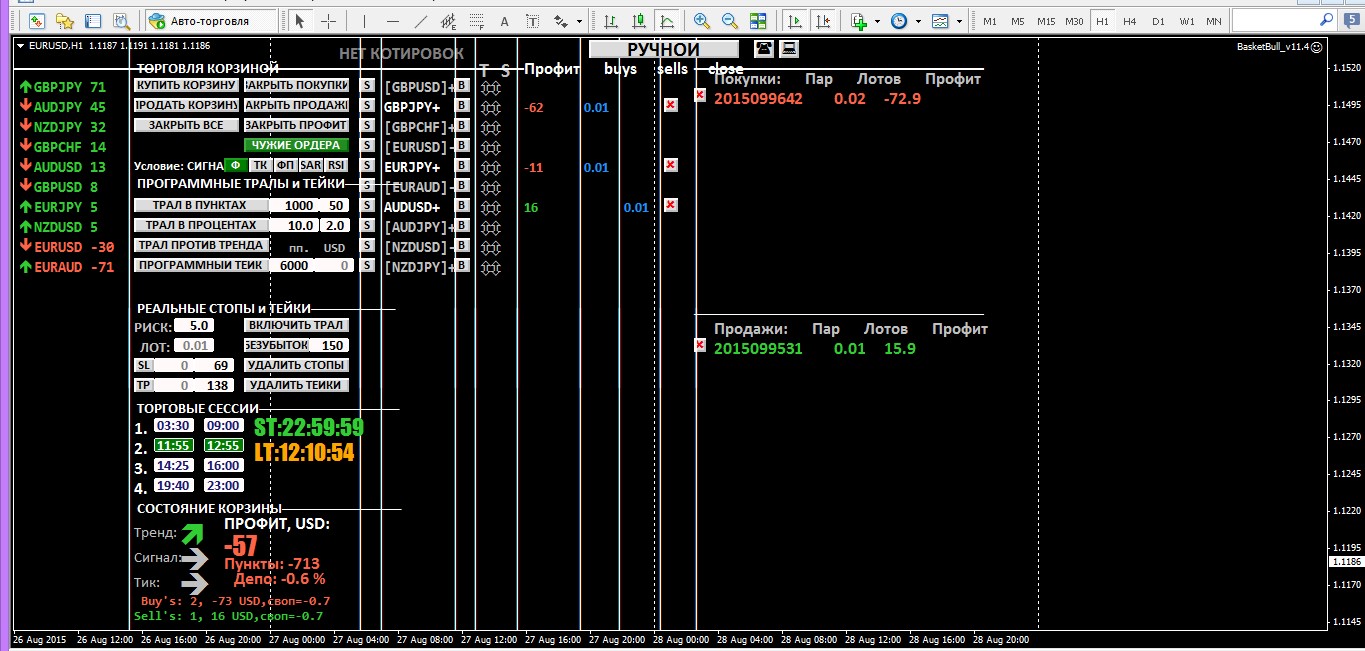The width and height of the screenshot is (1365, 651).
Task: Zoom in on the chart
Action: [702, 20]
